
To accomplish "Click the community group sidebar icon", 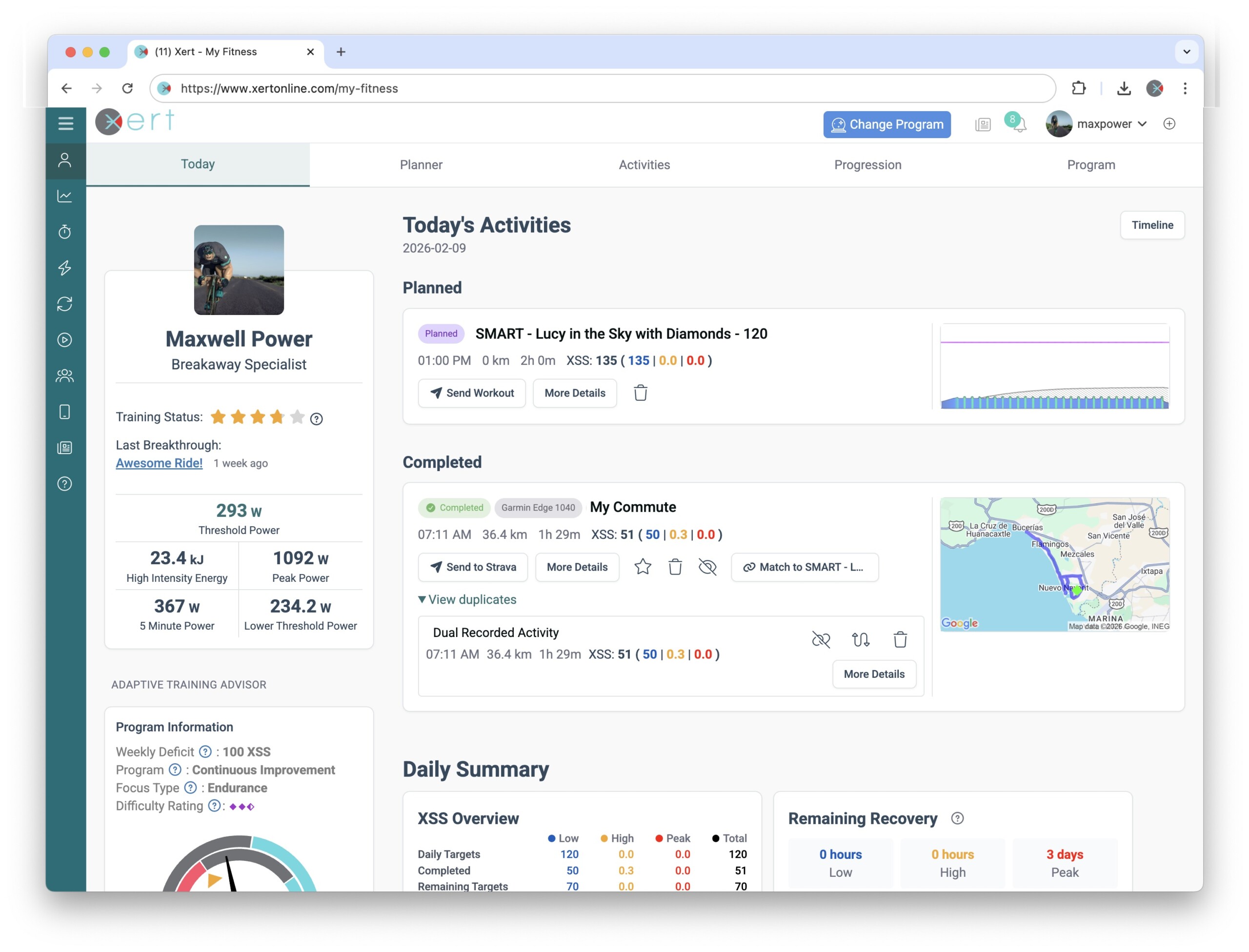I will (64, 376).
